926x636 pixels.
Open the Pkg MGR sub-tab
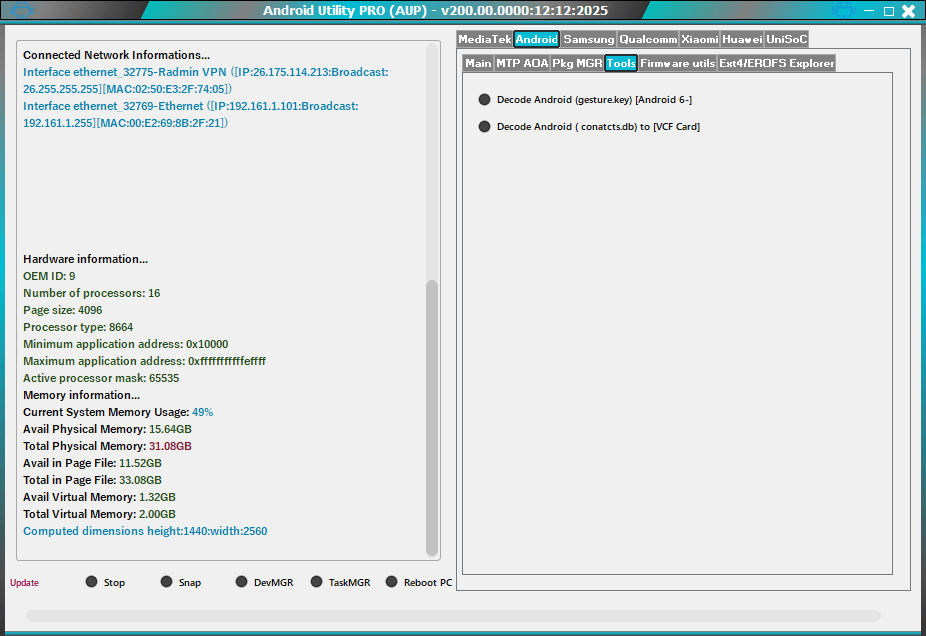click(577, 63)
